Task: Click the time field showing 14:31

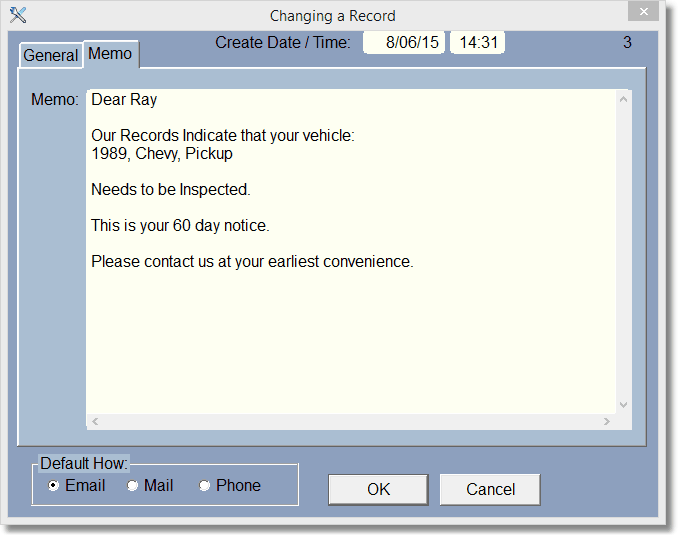Action: click(477, 43)
